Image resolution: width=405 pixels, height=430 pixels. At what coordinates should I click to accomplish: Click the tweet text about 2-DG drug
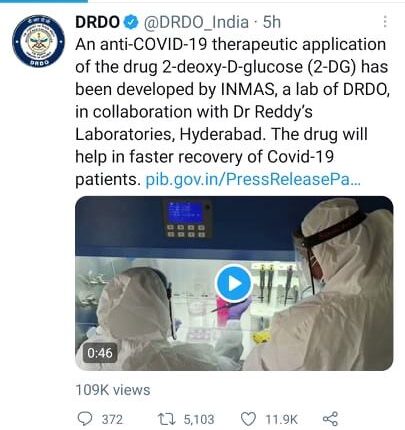232,112
